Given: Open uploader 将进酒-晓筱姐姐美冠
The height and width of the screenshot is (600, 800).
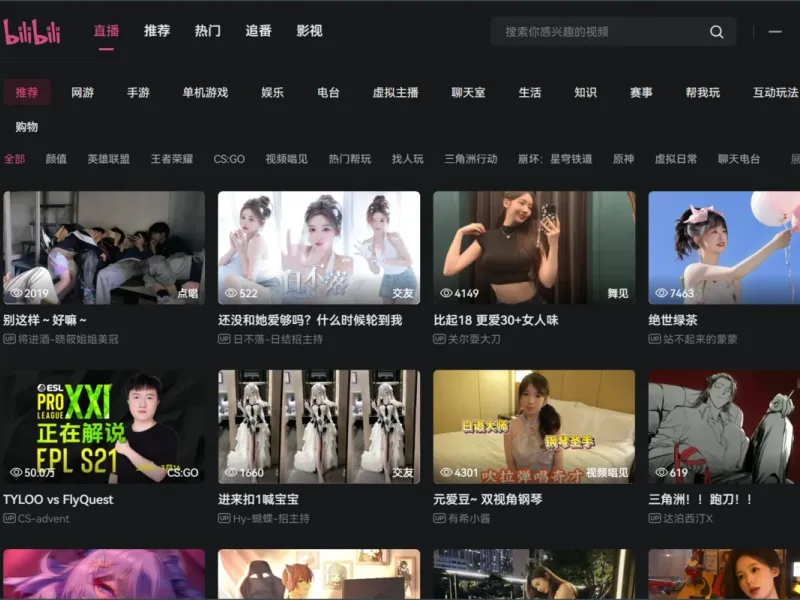Looking at the screenshot, I should (68, 339).
